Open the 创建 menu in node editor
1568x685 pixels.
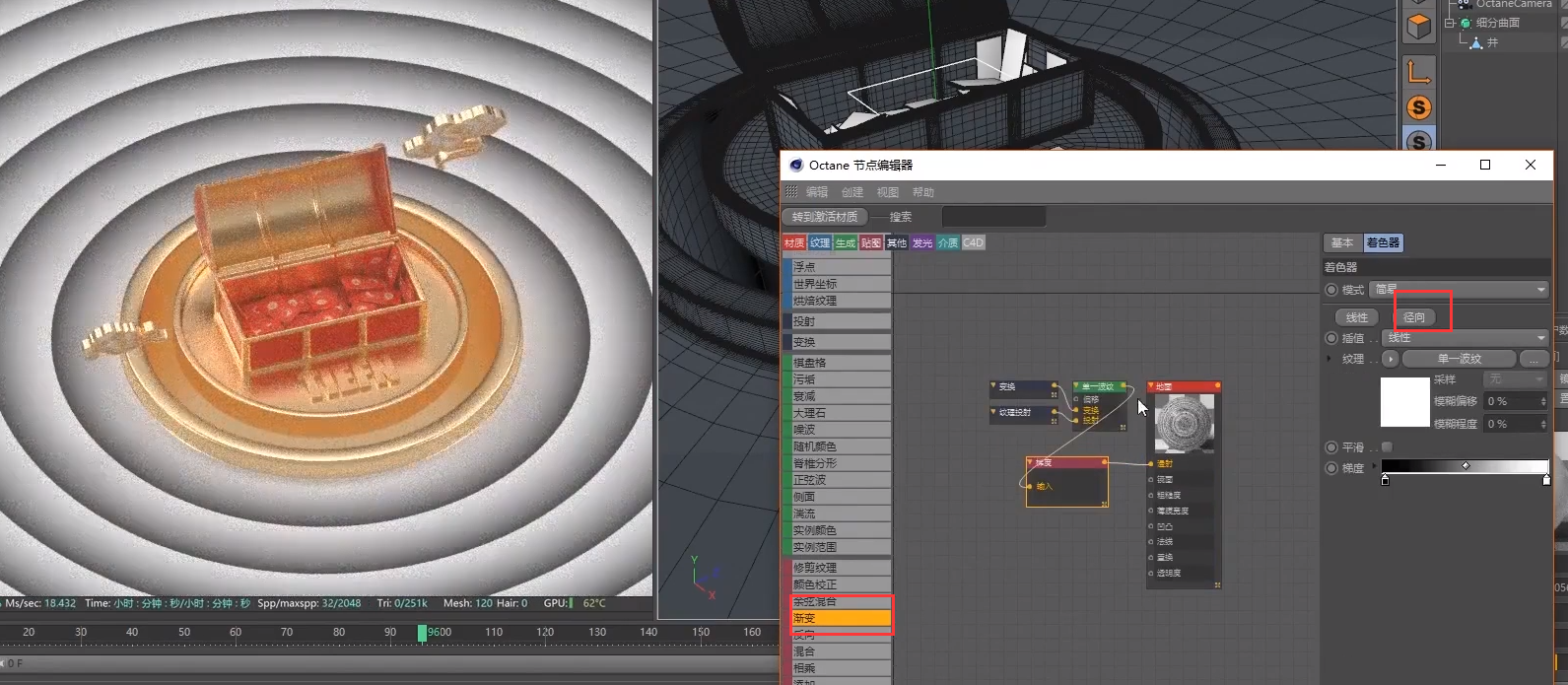(x=852, y=192)
